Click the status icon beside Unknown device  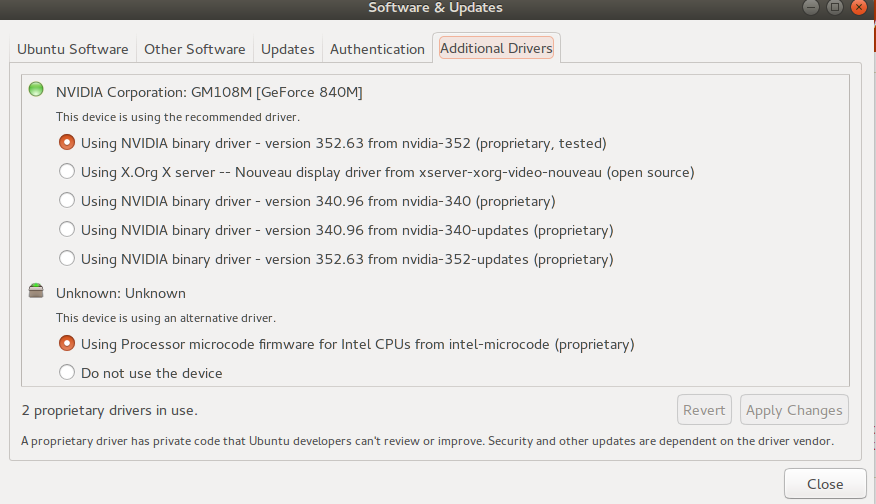click(36, 291)
